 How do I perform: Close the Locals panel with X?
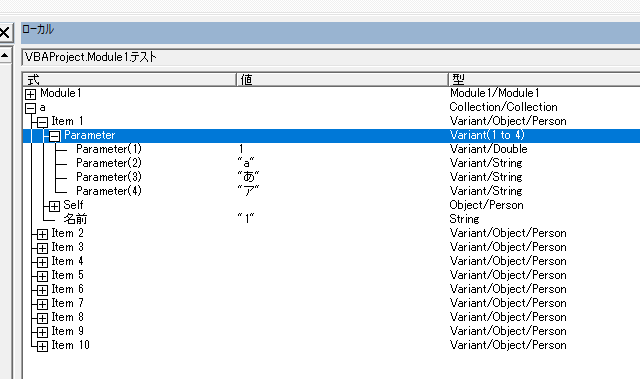(x=4, y=32)
